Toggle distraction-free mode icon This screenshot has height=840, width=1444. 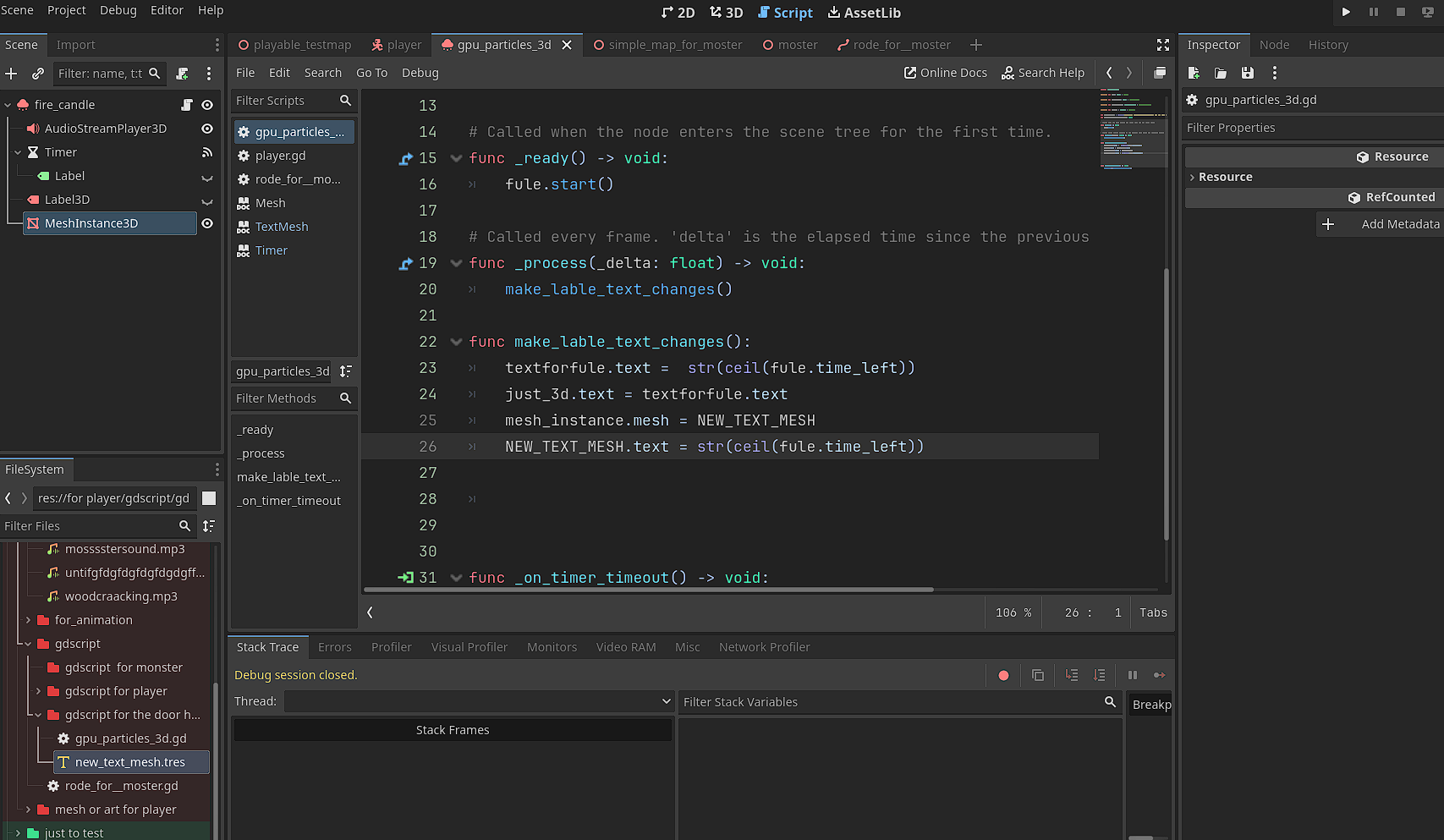[x=1163, y=45]
